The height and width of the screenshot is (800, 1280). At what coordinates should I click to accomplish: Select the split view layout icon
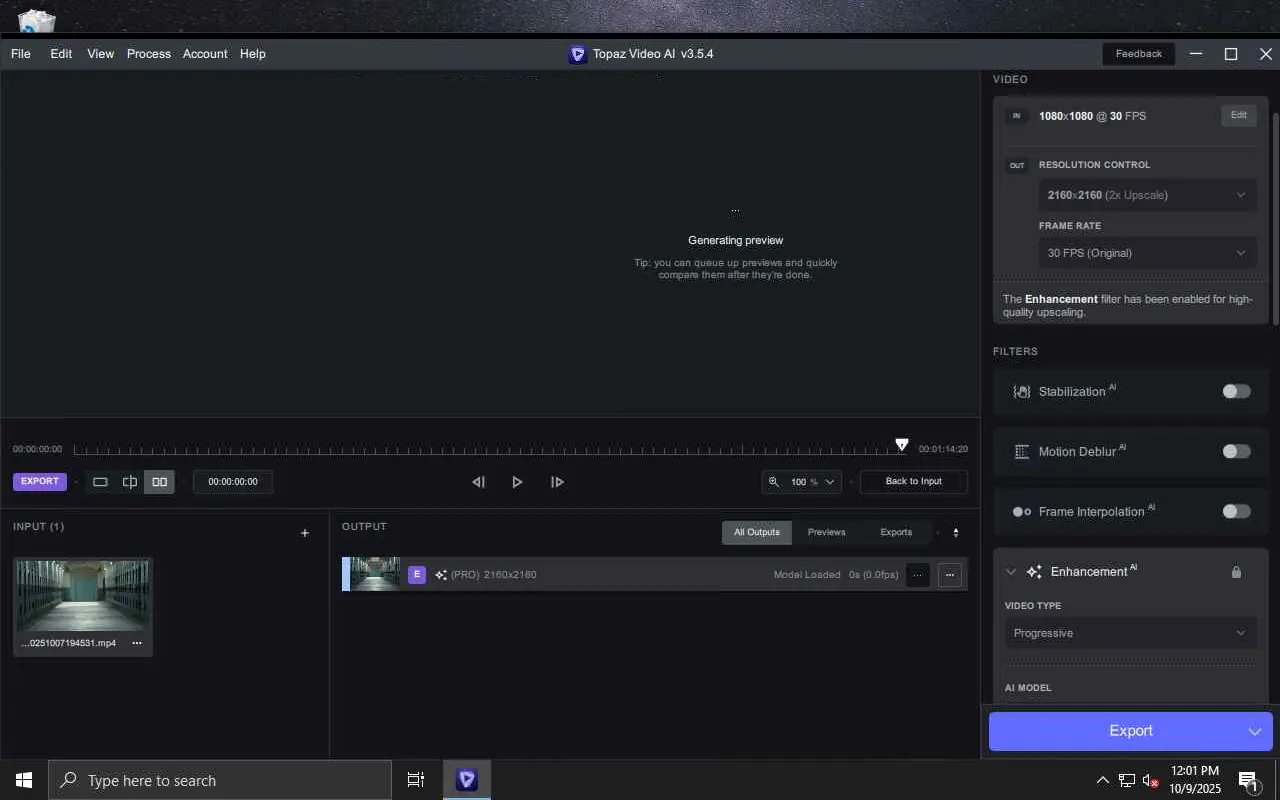130,482
